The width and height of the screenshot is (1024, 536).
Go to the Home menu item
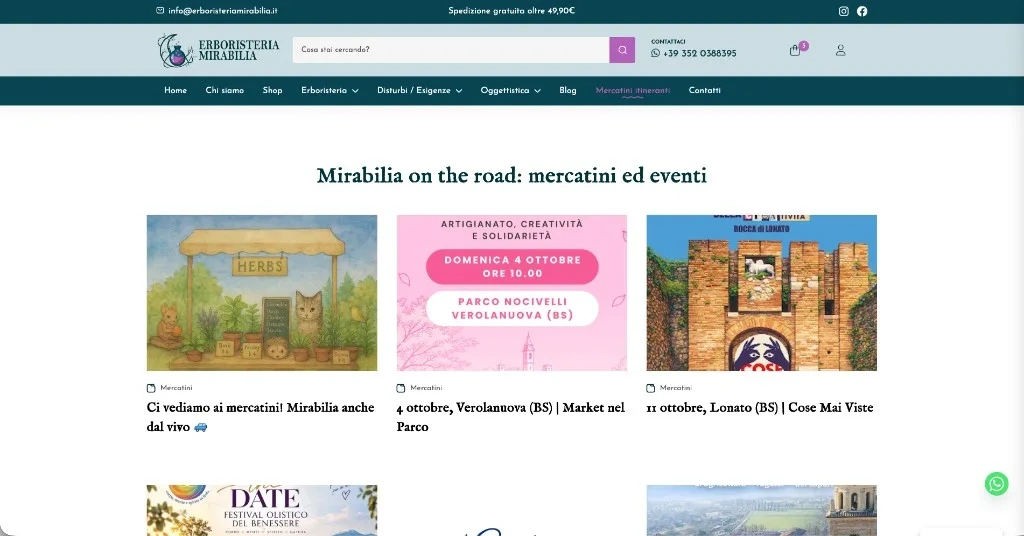point(175,91)
